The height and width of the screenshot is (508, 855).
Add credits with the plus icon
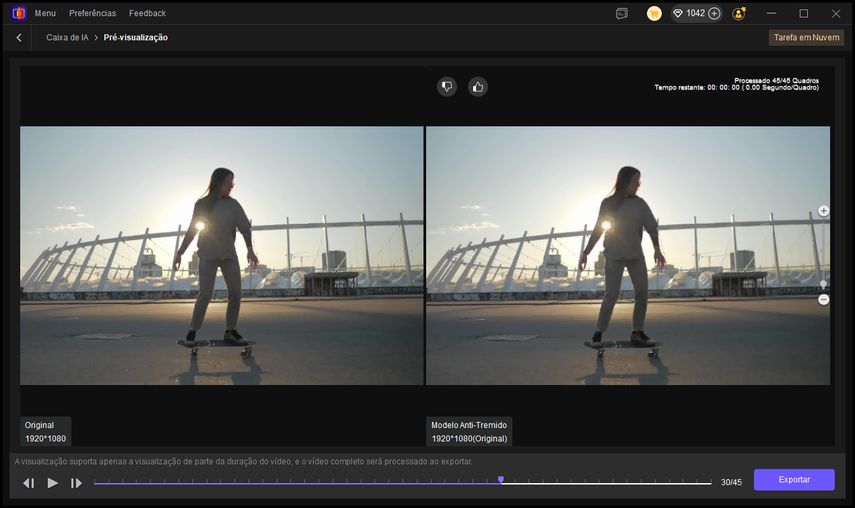pyautogui.click(x=714, y=14)
